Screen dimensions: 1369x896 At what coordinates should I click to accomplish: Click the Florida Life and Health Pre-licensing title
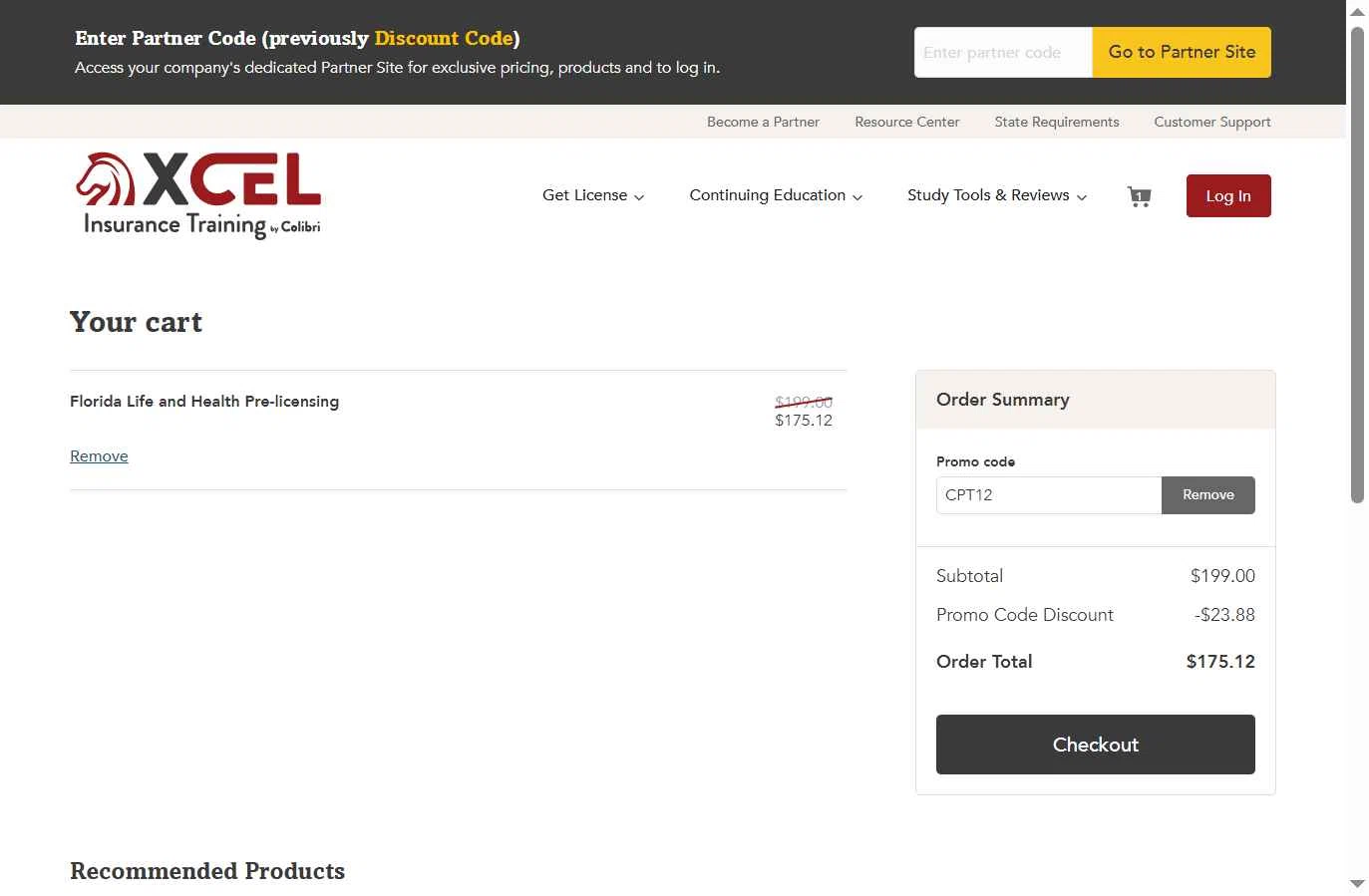(204, 402)
